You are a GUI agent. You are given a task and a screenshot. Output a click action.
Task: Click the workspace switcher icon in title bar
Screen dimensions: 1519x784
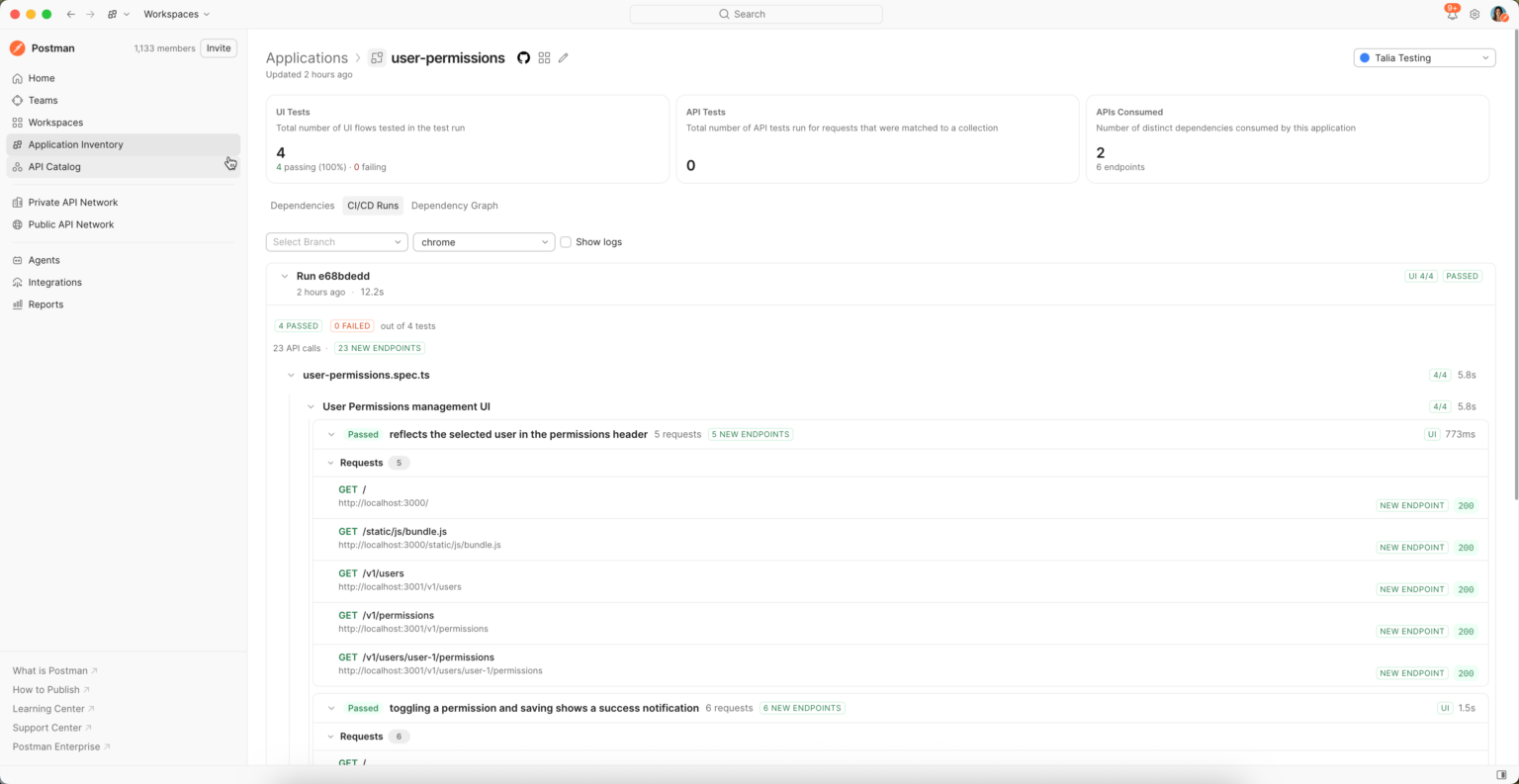[x=113, y=14]
